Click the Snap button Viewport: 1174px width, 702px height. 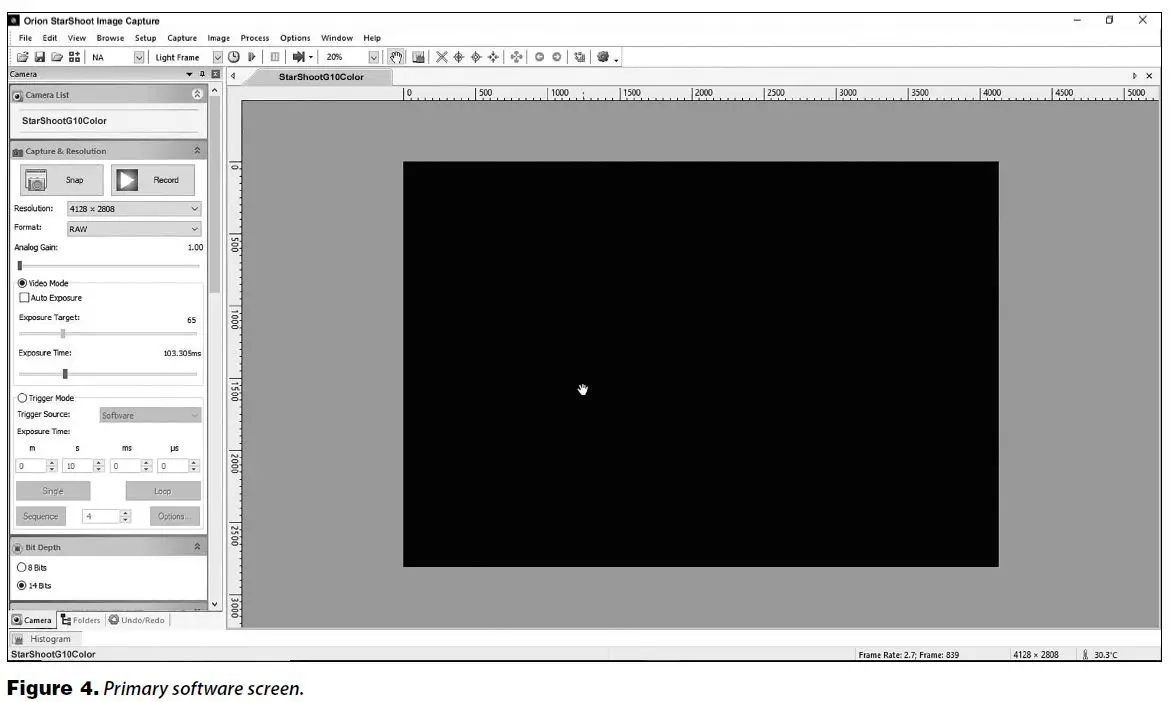pyautogui.click(x=61, y=180)
